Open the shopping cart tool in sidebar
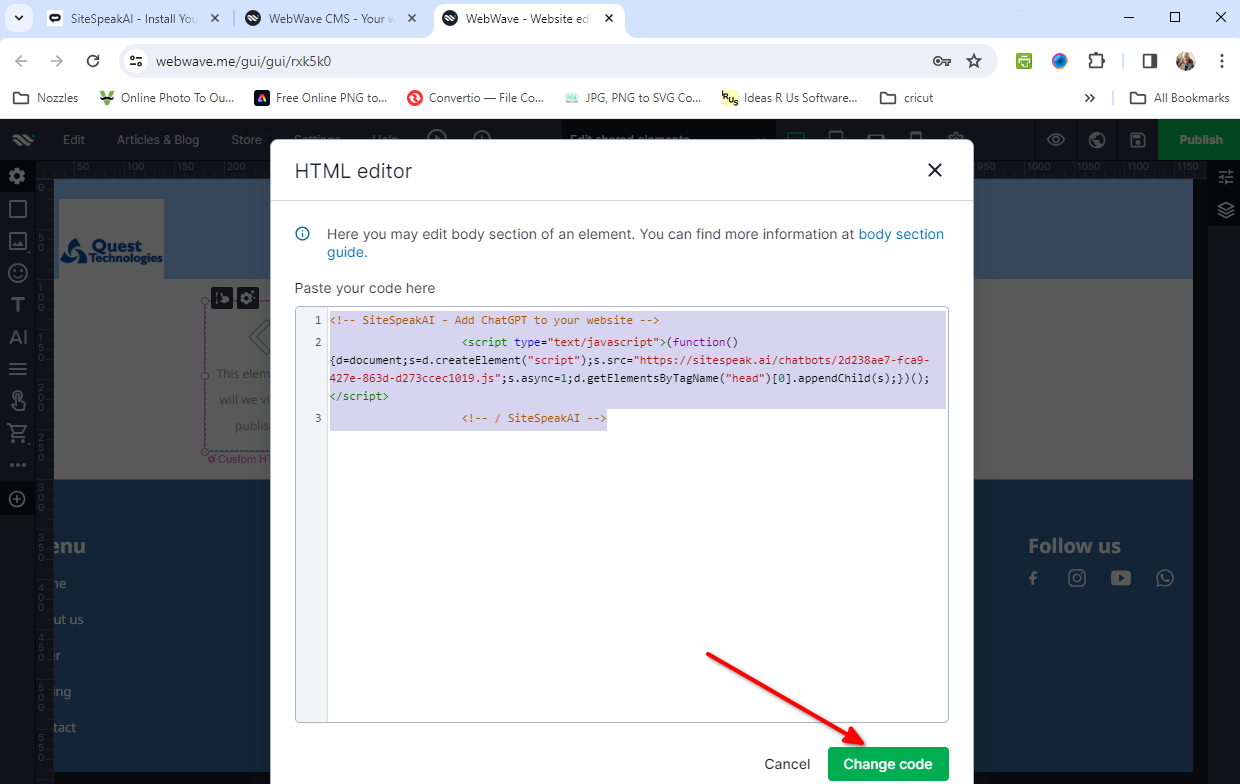 pos(17,433)
